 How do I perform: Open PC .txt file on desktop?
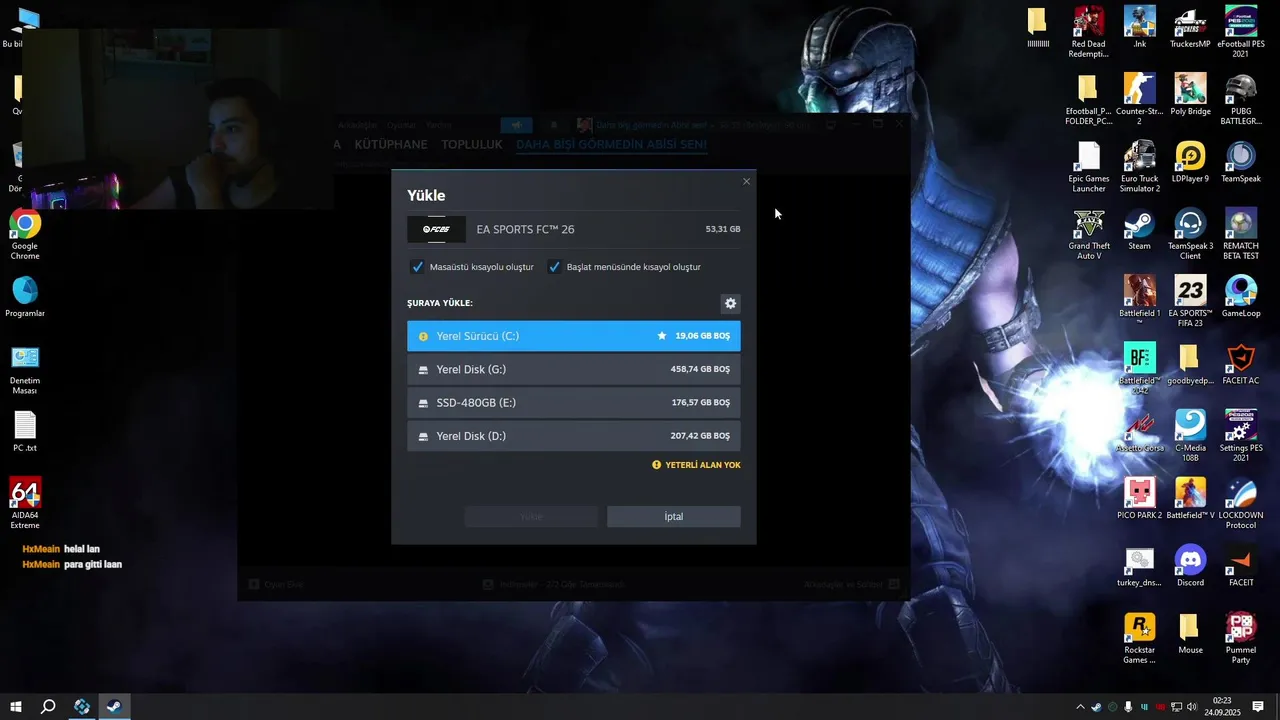25,432
